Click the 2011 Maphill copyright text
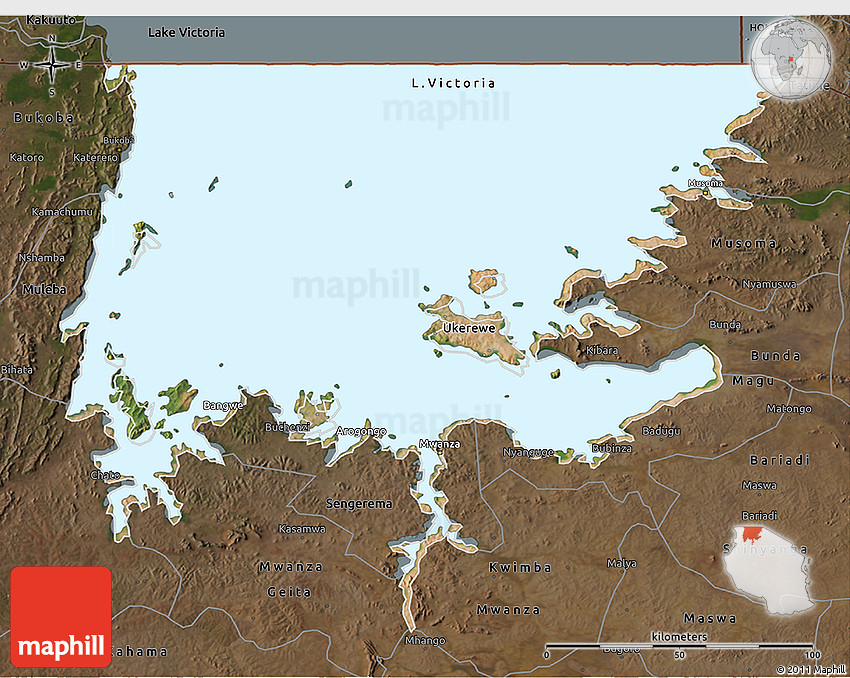This screenshot has width=850, height=678. (810, 669)
